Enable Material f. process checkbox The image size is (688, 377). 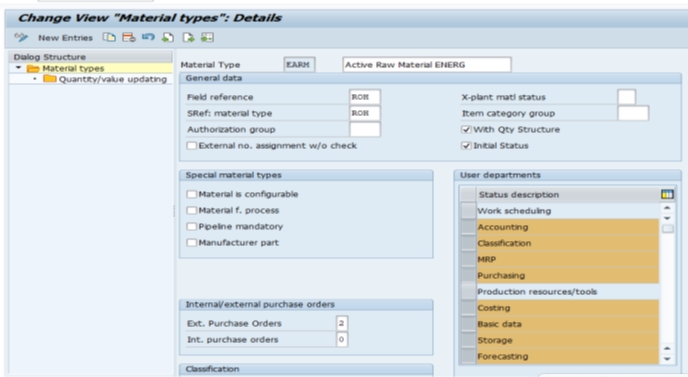(192, 210)
